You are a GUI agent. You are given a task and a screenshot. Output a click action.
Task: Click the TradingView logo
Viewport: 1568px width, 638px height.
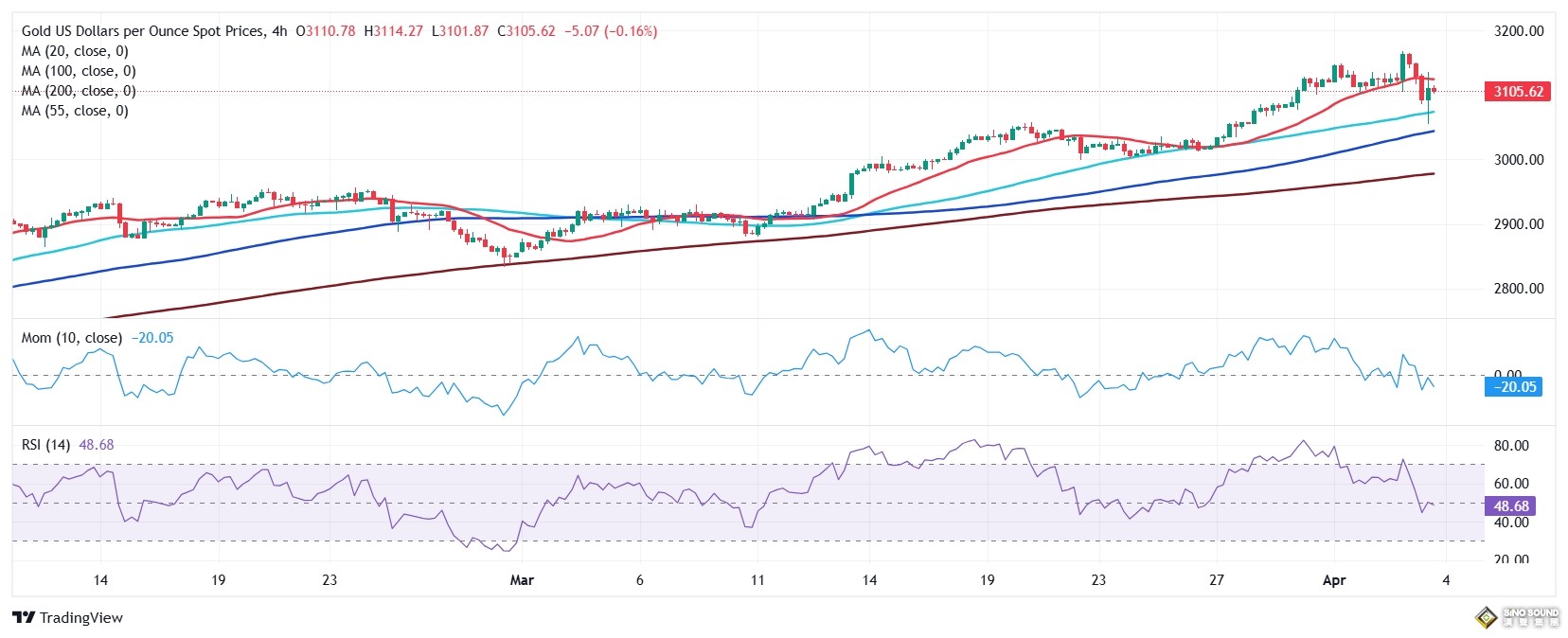67,617
